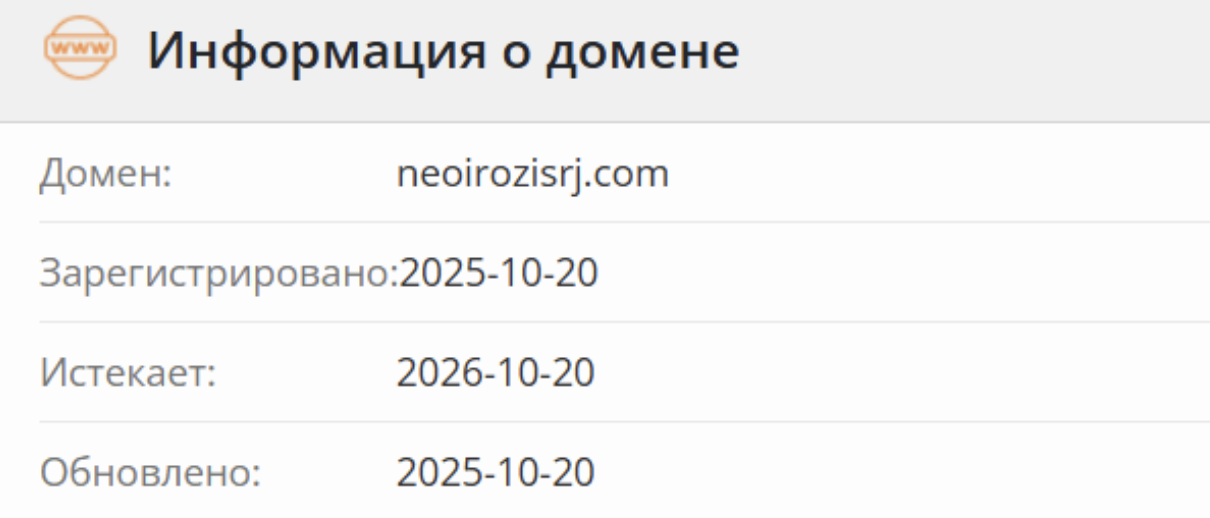Click the "Обновлено:" label
This screenshot has height=518, width=1210.
(x=150, y=472)
